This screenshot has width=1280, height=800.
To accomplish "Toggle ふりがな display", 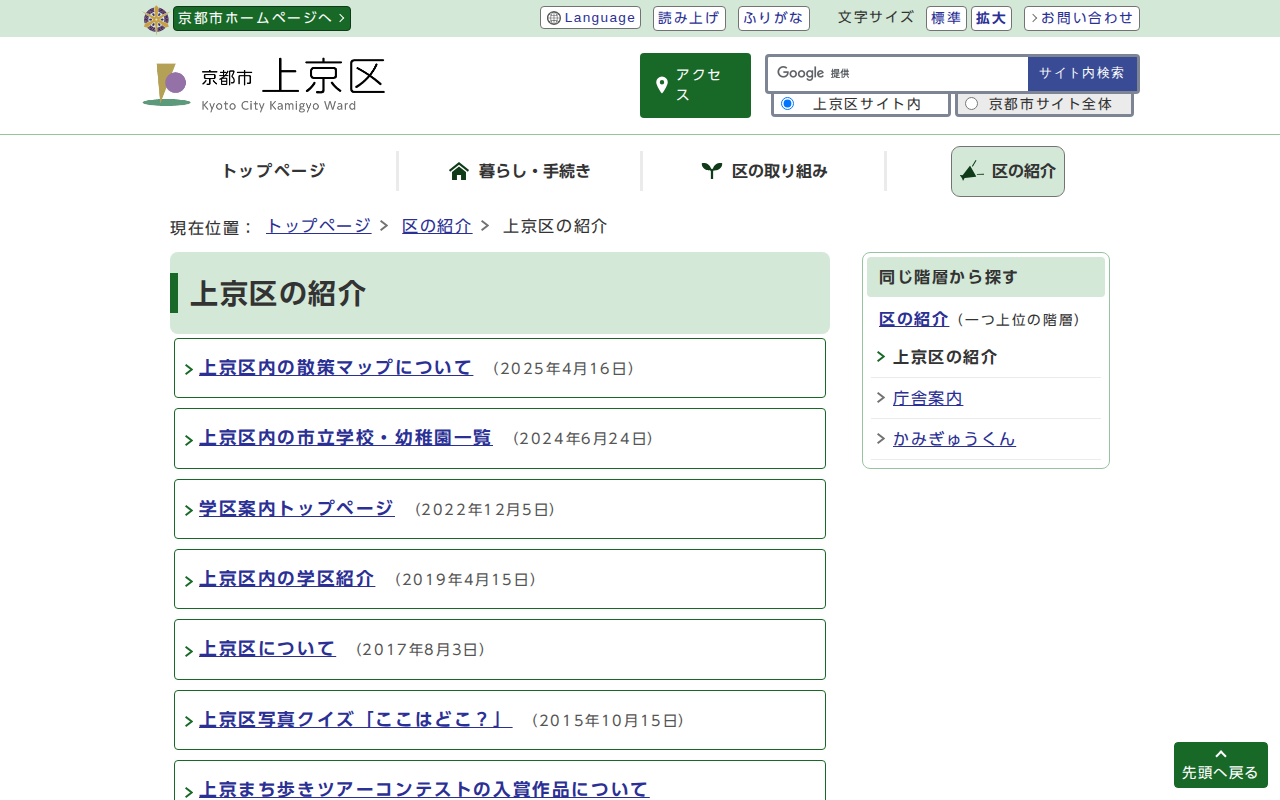I will (x=773, y=18).
